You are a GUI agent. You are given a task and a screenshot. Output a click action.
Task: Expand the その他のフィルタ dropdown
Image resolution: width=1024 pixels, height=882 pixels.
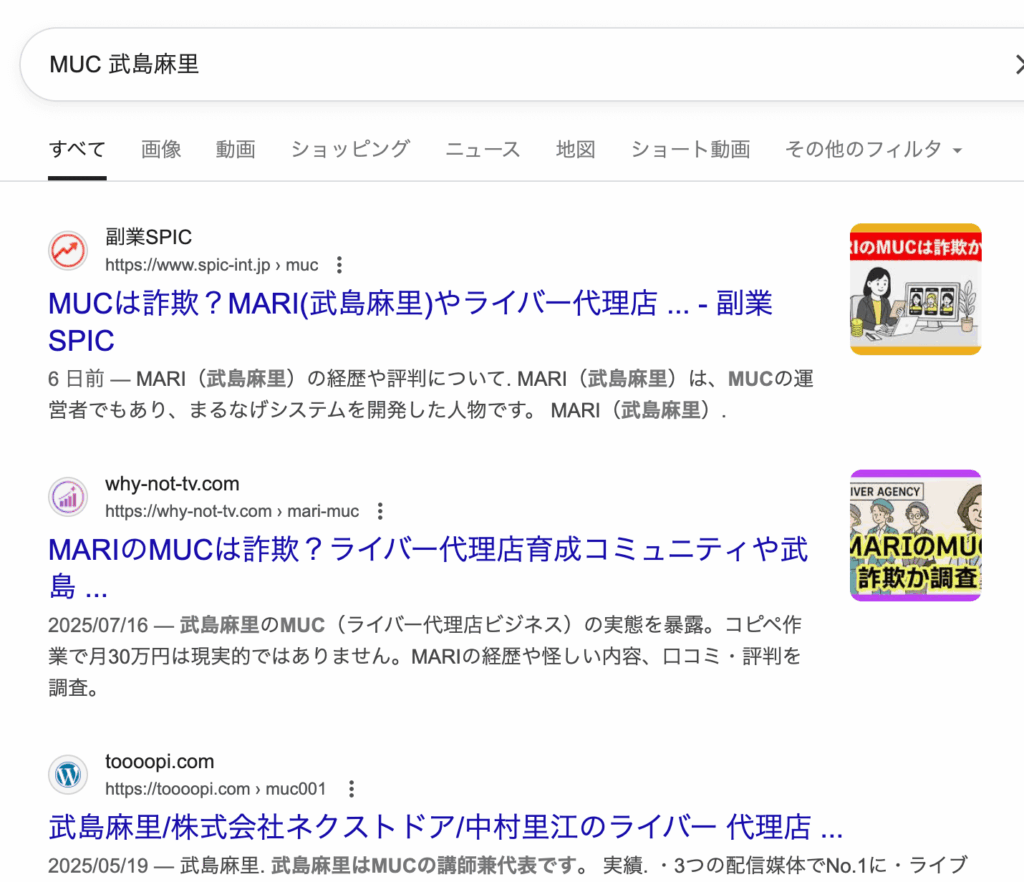pyautogui.click(x=874, y=150)
